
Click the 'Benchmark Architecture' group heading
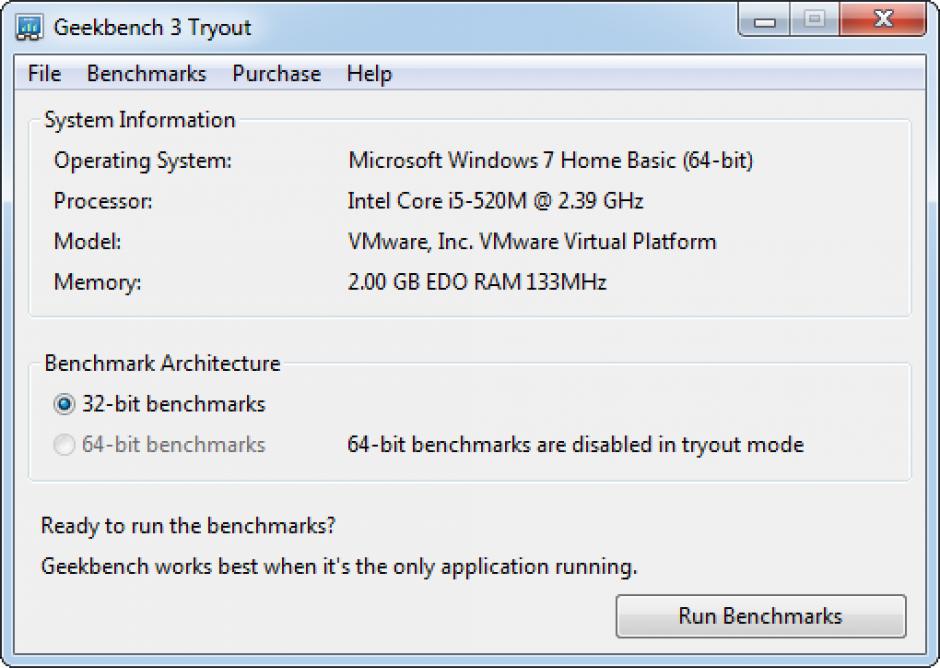click(162, 363)
